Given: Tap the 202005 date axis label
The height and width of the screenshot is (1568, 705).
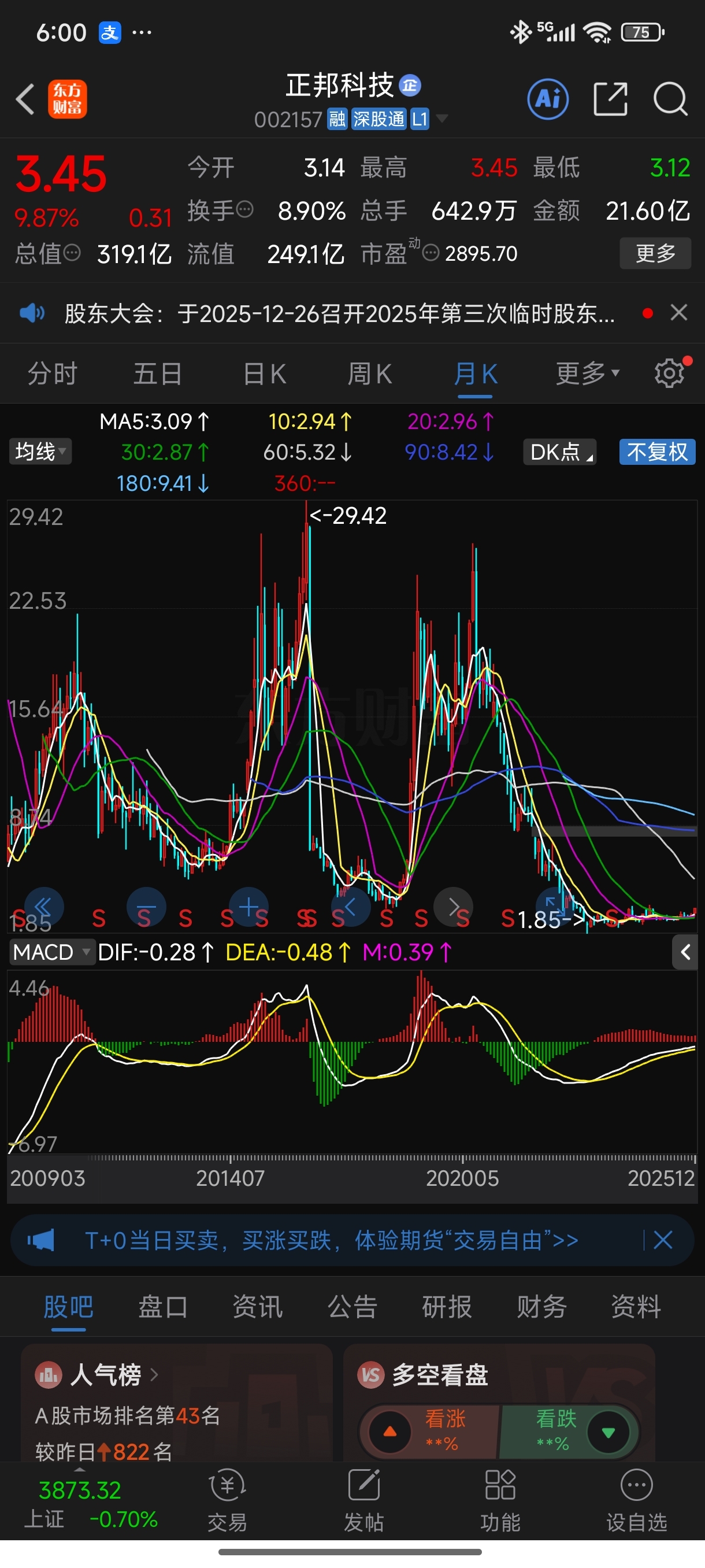Looking at the screenshot, I should coord(462,1178).
